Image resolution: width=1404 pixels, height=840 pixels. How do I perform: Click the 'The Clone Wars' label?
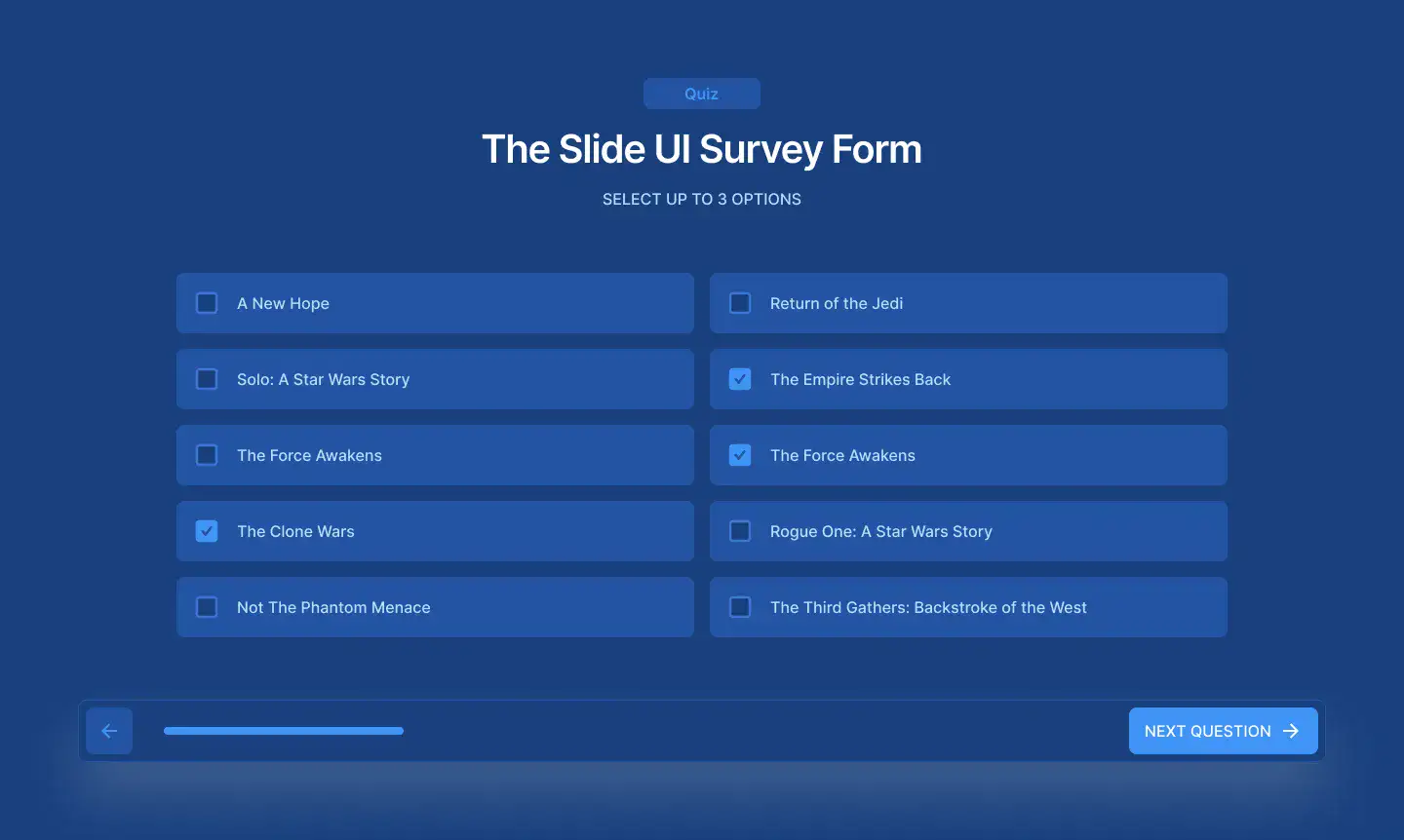coord(295,531)
